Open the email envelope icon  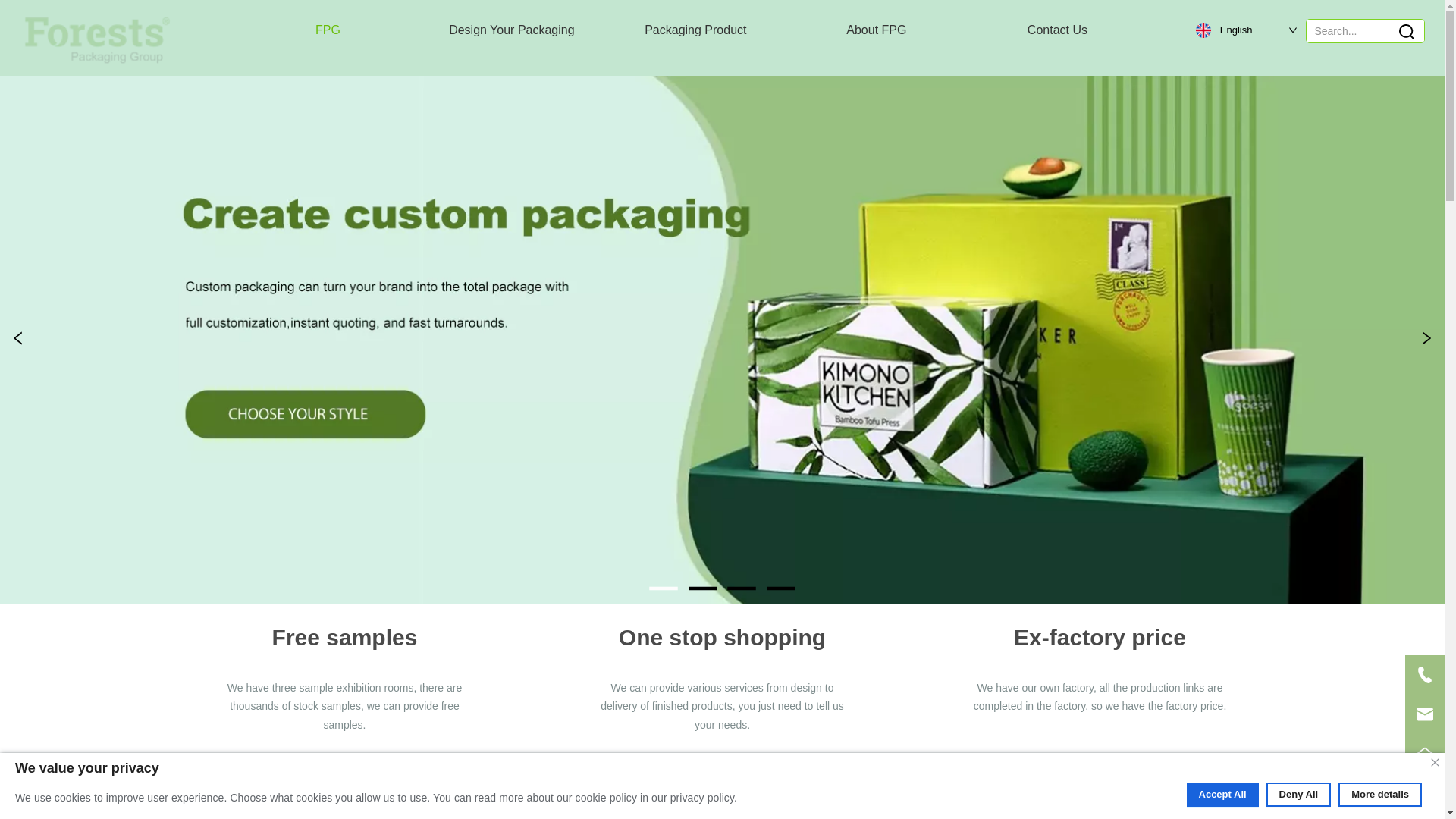pyautogui.click(x=1424, y=714)
